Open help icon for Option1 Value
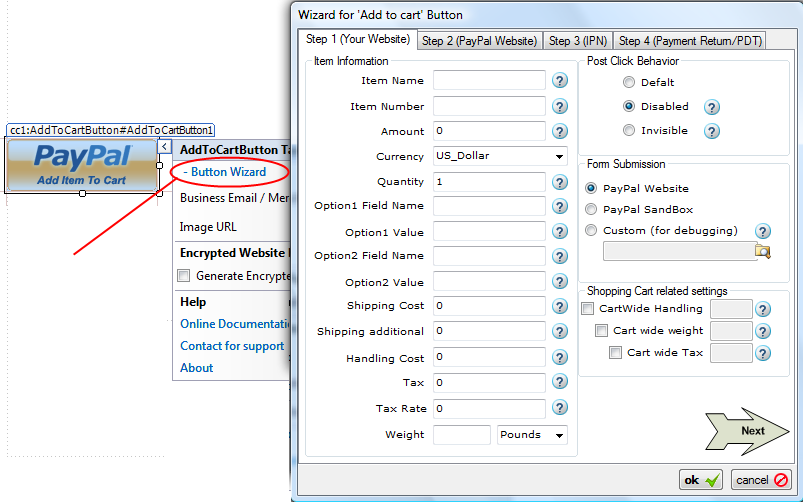 pos(560,232)
